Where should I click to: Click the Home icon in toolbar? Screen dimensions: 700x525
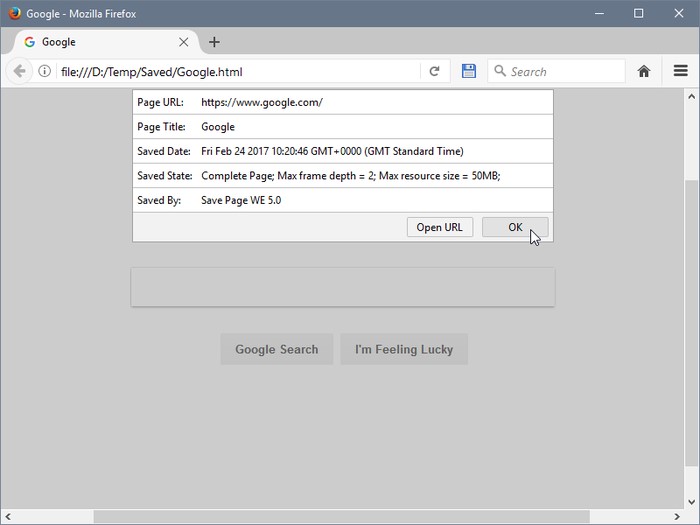[x=644, y=71]
